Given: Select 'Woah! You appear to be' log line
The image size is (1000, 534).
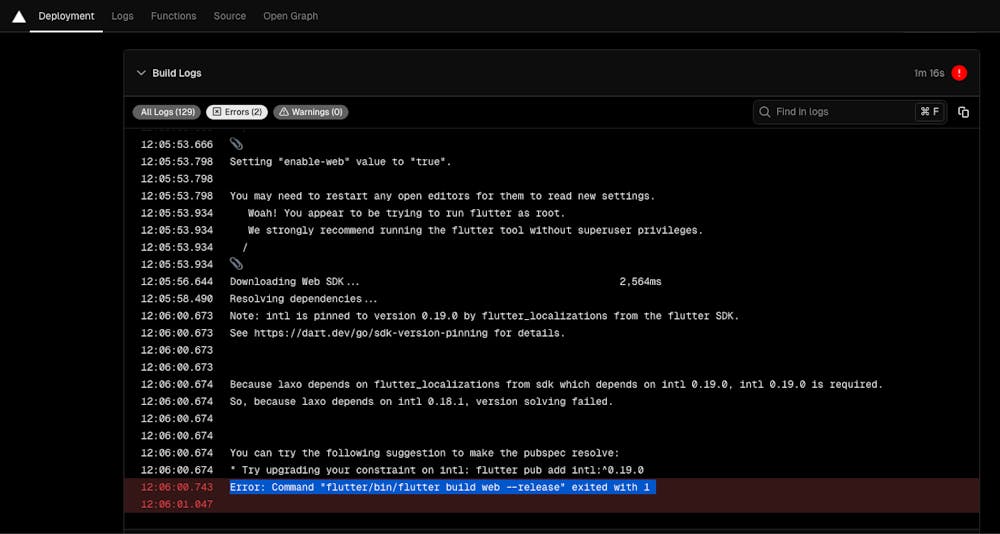Looking at the screenshot, I should click(406, 213).
